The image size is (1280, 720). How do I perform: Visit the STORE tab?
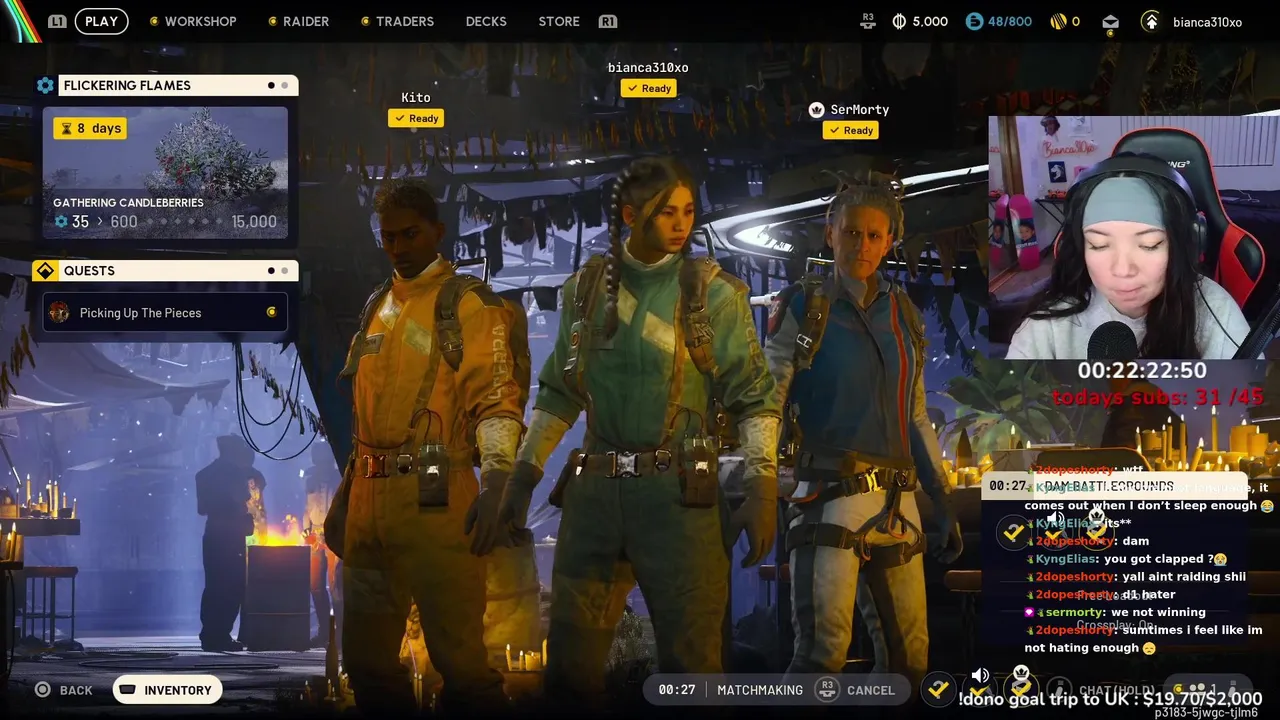[559, 21]
